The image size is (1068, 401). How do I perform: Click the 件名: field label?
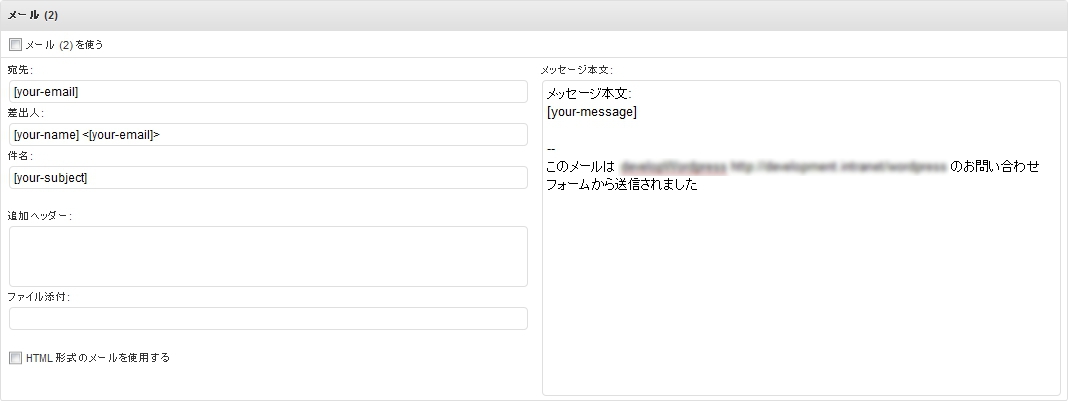click(x=20, y=156)
